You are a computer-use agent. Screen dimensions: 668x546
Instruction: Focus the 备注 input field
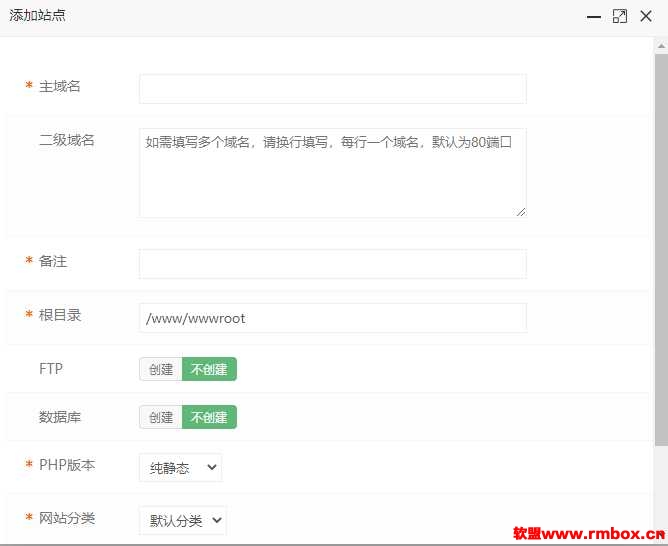pyautogui.click(x=333, y=264)
